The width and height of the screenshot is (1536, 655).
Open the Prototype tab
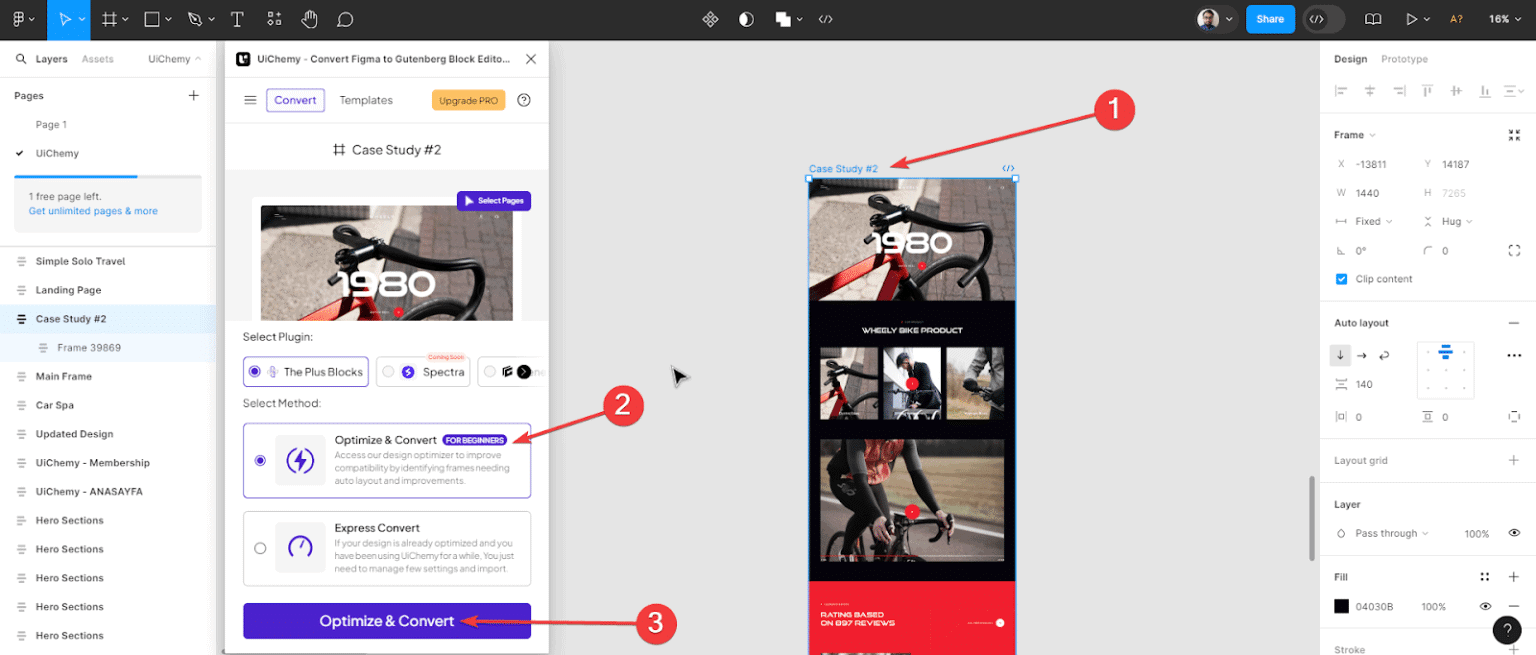coord(1404,59)
